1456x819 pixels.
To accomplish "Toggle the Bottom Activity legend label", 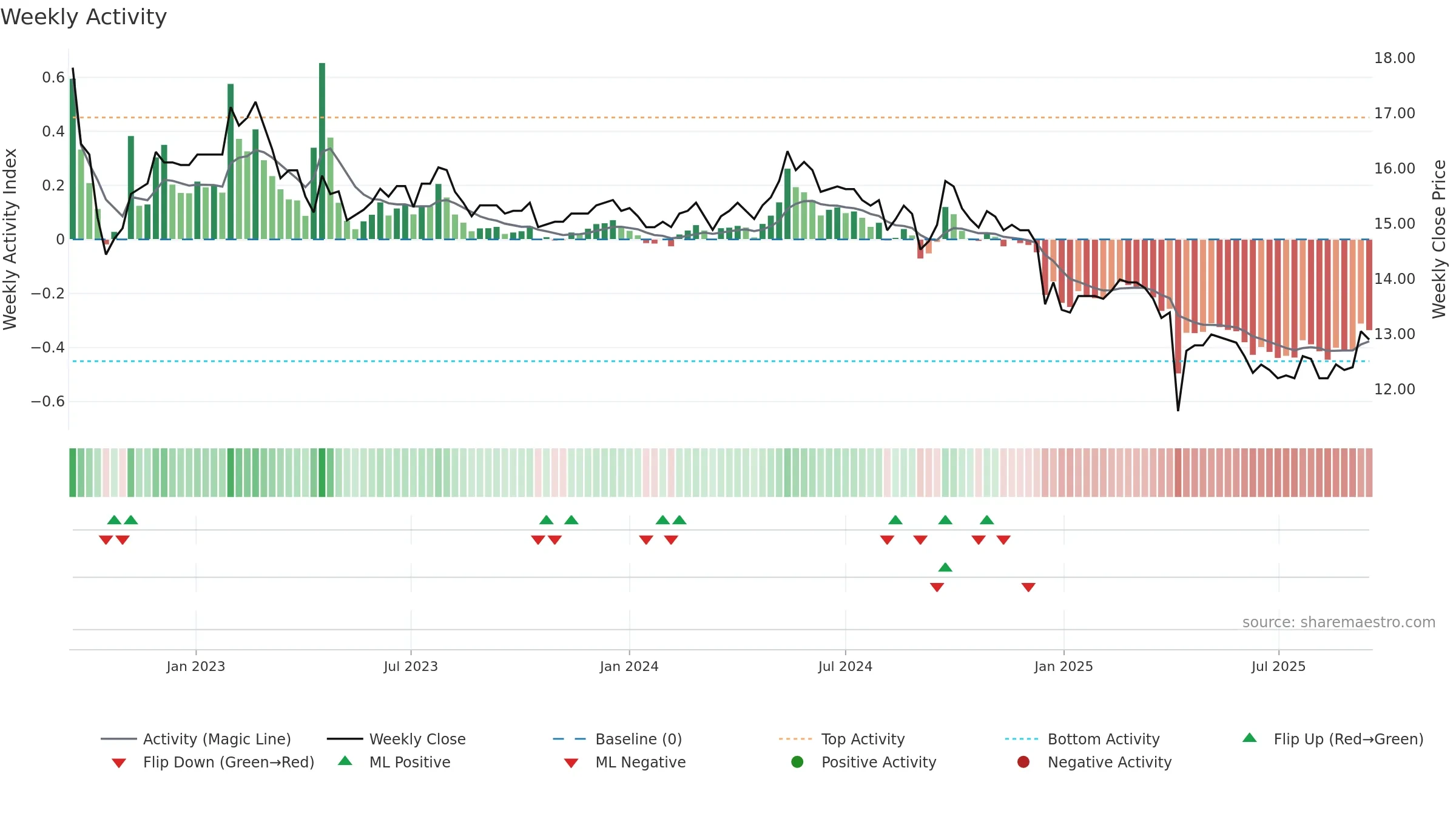I will [1104, 739].
